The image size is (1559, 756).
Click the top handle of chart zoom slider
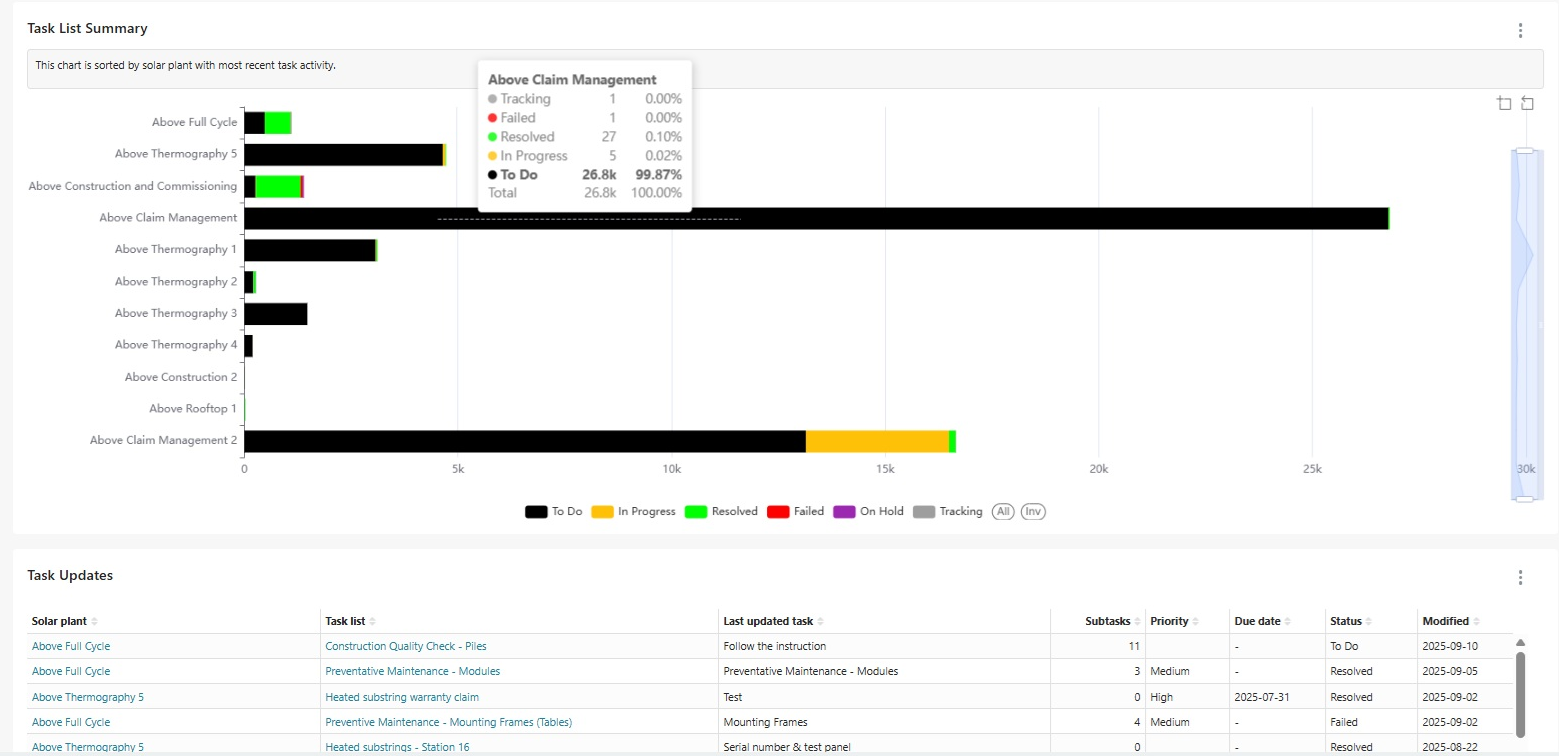click(1524, 151)
